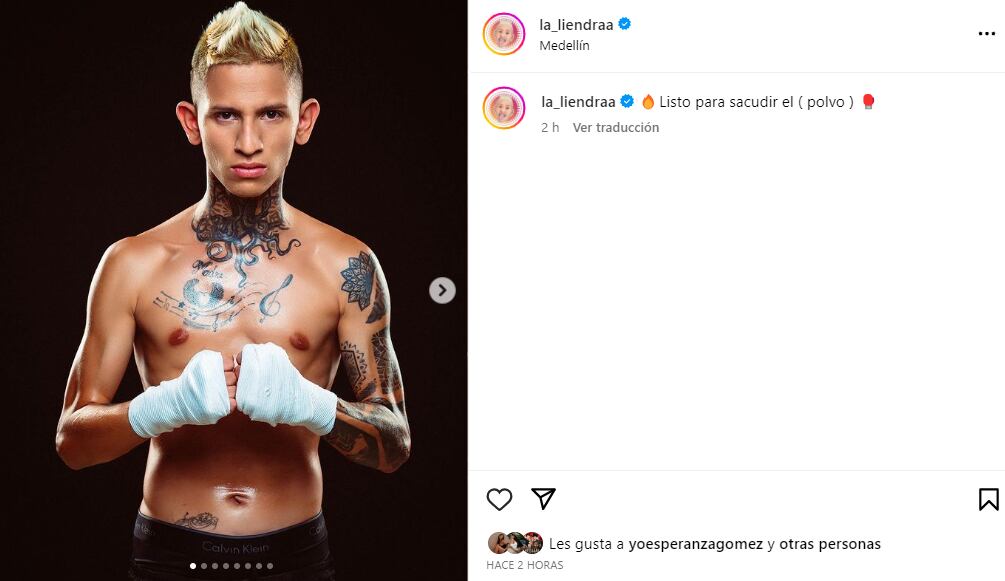Open la_liendraa header profile avatar

[x=504, y=34]
